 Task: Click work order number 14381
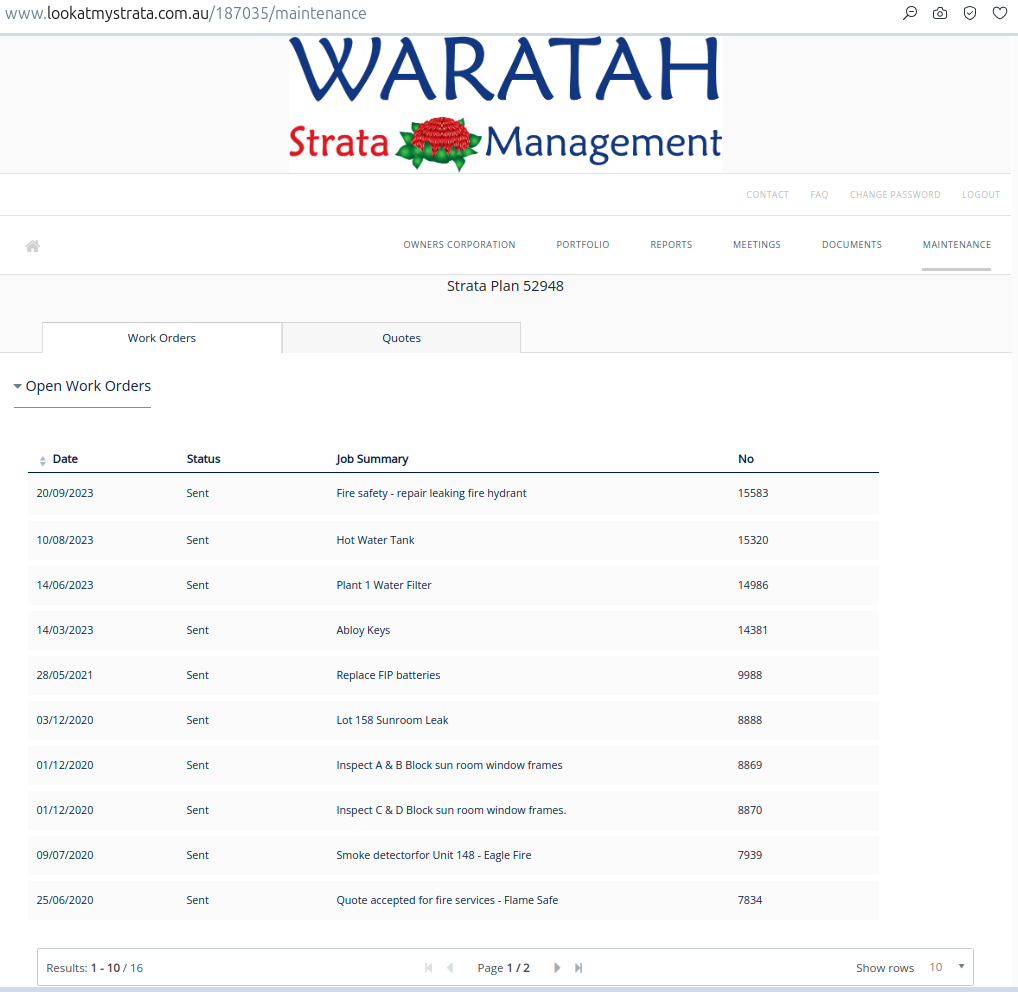coord(752,630)
